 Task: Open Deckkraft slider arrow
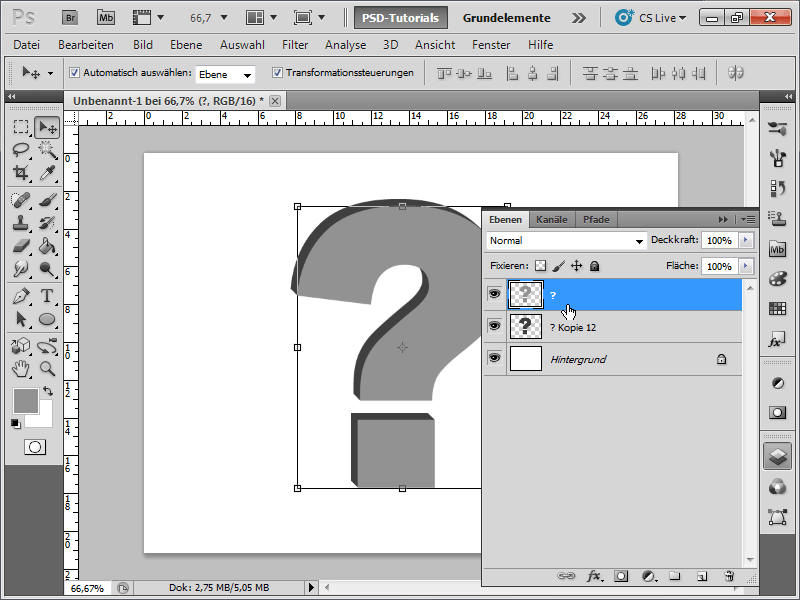pyautogui.click(x=746, y=240)
